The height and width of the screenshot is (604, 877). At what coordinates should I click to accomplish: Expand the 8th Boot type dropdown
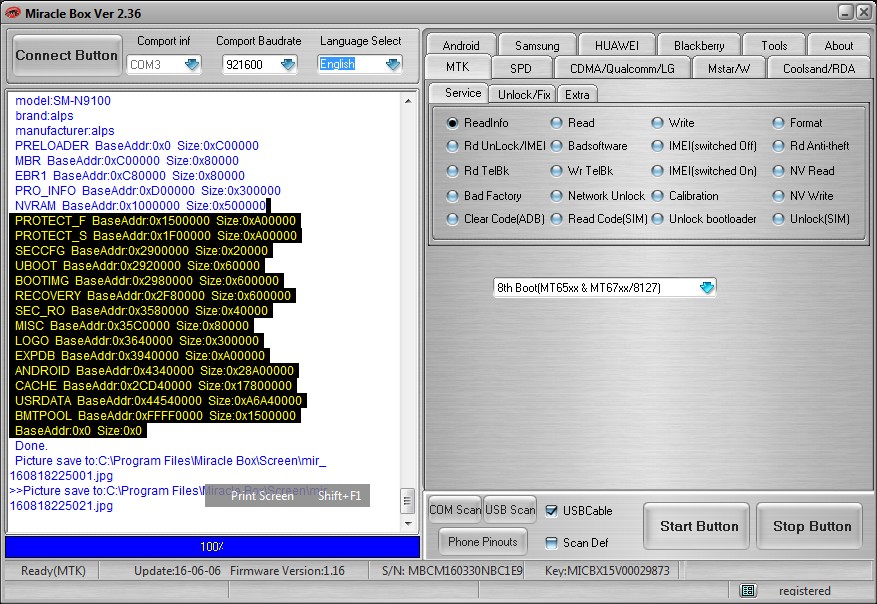707,287
